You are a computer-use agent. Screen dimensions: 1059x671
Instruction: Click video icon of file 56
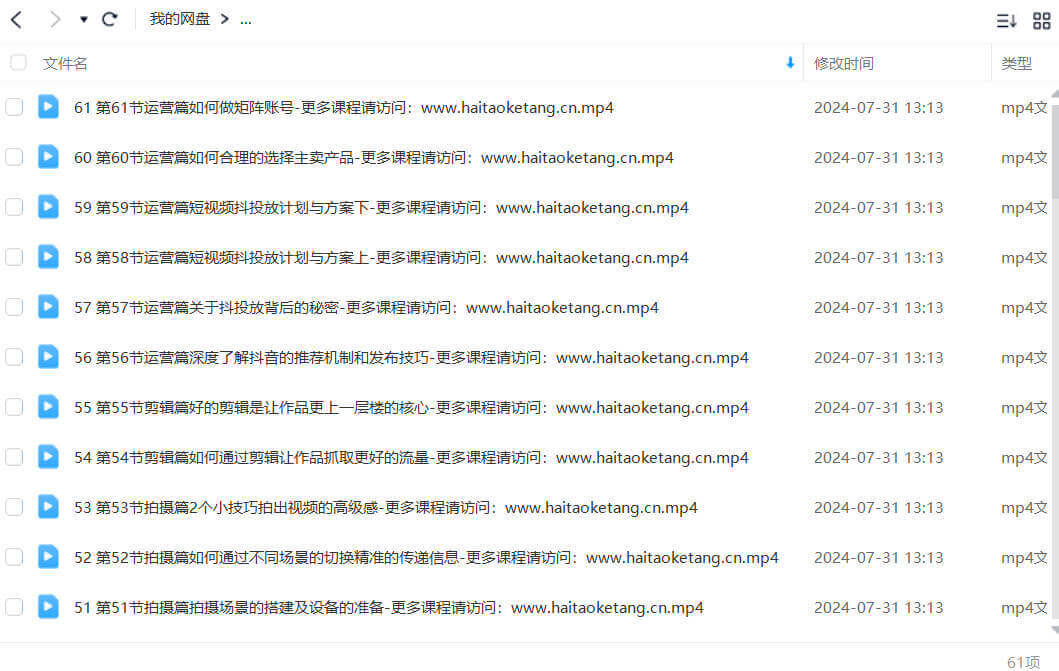coord(48,356)
